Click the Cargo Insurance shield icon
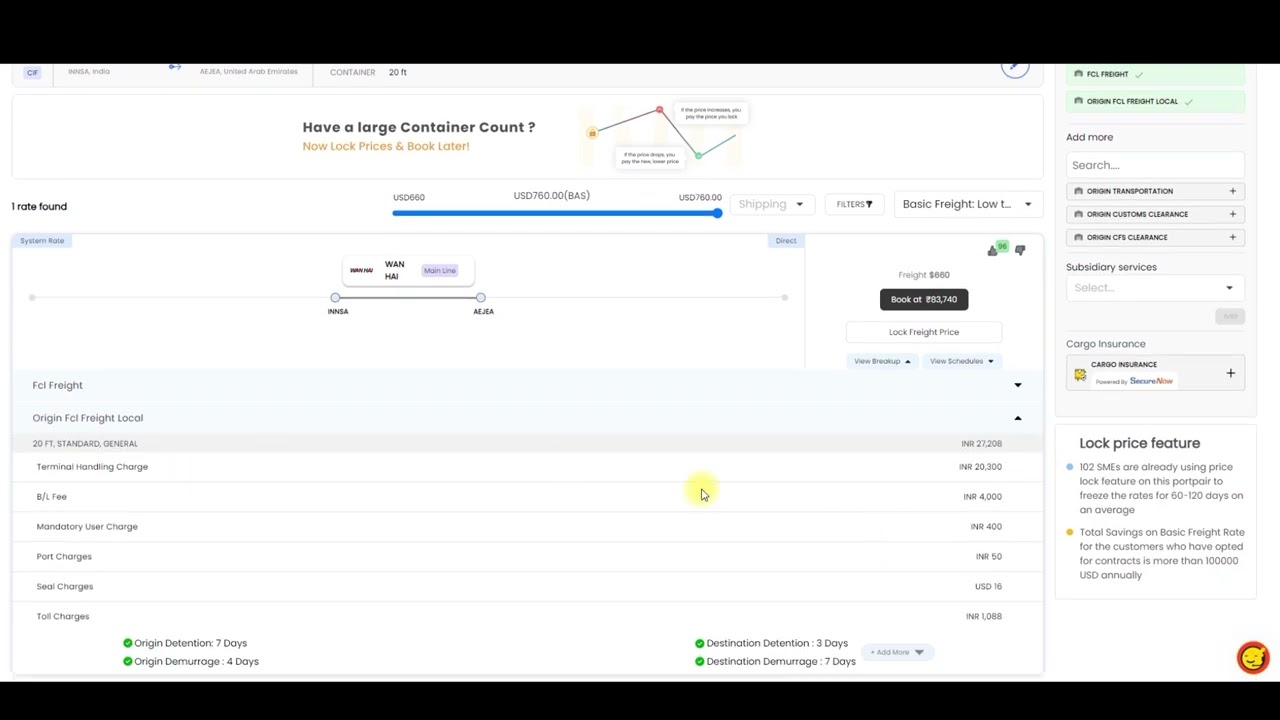The image size is (1280, 720). click(x=1080, y=374)
